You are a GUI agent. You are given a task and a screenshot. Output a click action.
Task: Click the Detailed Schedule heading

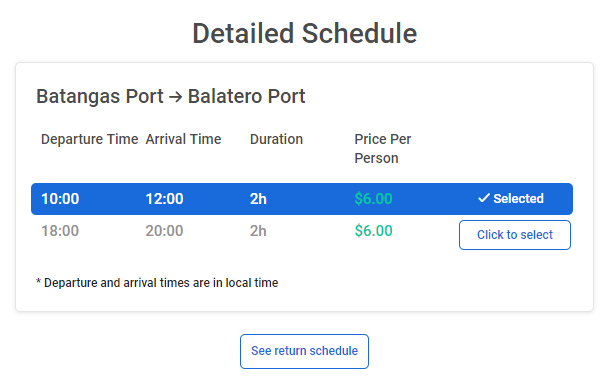click(305, 34)
